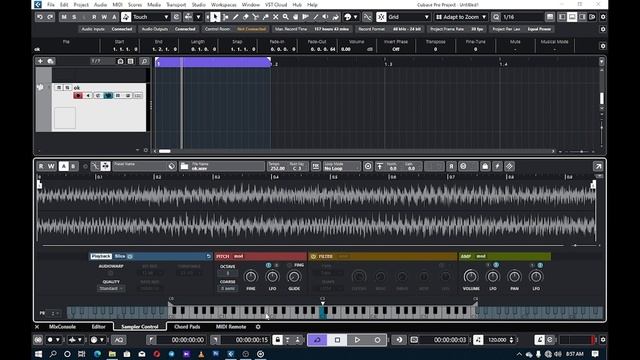The width and height of the screenshot is (640, 360).
Task: Click the Amp Pan knob
Action: click(x=514, y=277)
